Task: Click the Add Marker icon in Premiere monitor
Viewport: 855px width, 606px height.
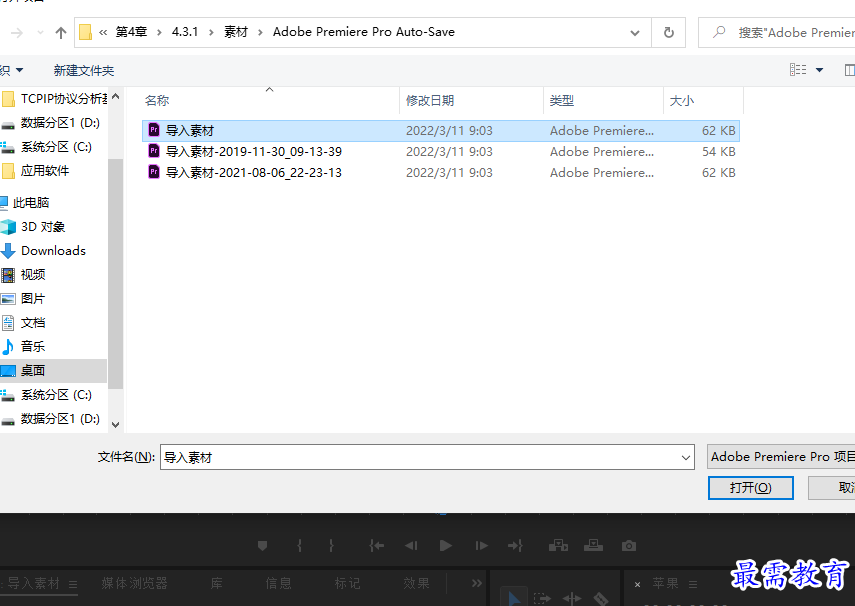Action: pos(262,545)
